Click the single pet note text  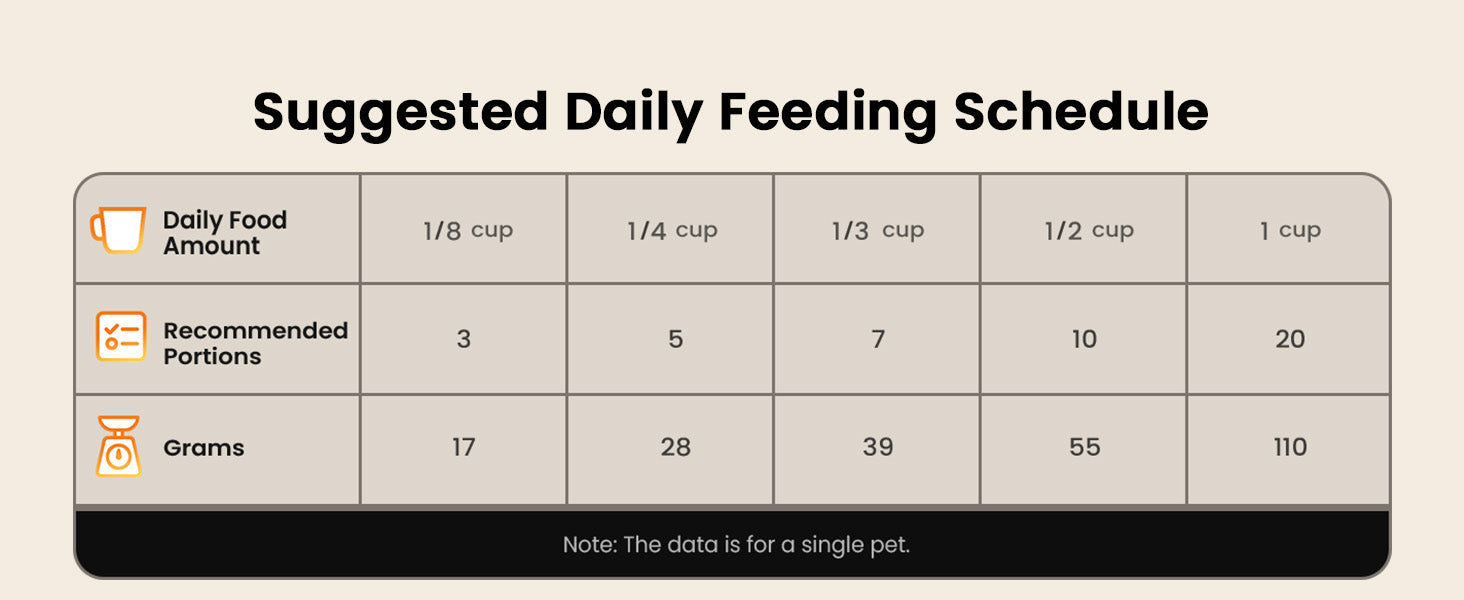coord(736,545)
